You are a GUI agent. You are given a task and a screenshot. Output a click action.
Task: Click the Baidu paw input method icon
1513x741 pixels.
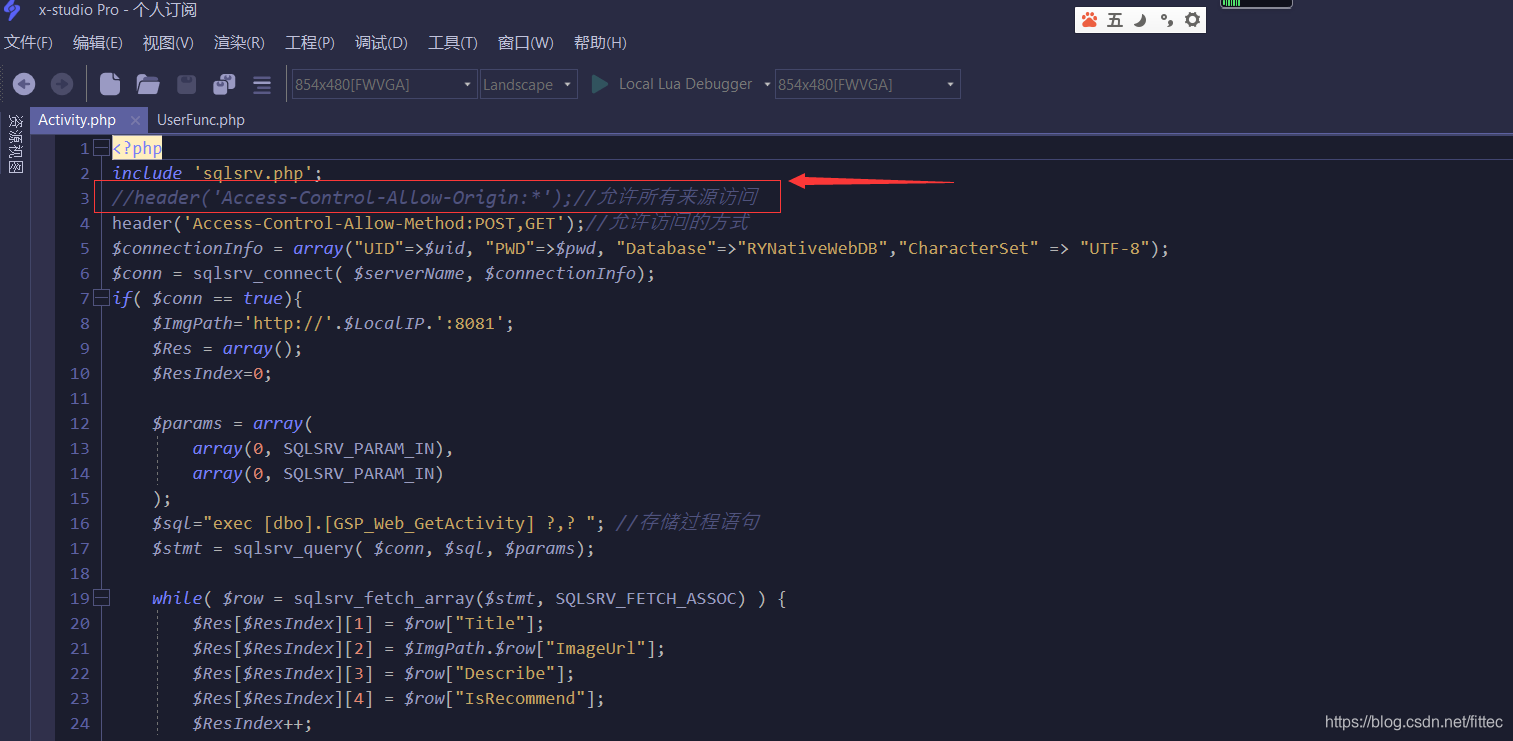point(1089,20)
